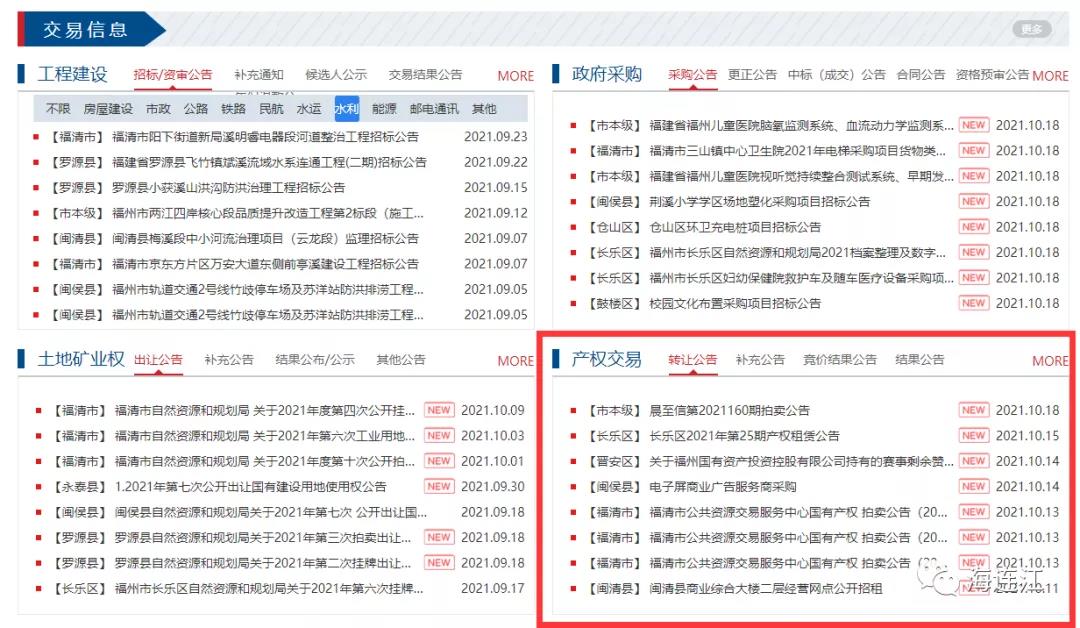Click MORE link in 工程建设 section
The image size is (1080, 628).
pos(515,76)
